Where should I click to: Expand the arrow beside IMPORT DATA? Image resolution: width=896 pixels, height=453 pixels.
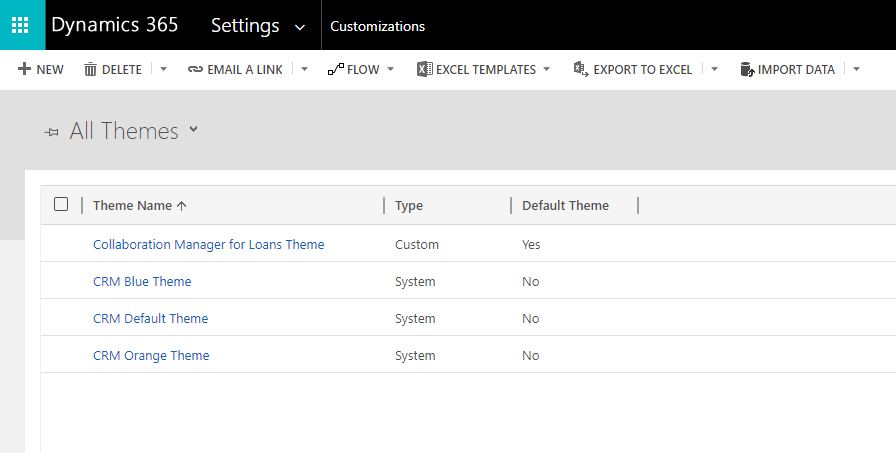tap(857, 69)
